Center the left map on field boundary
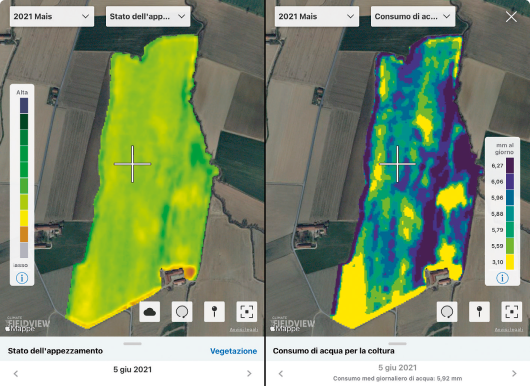530x390 pixels. 247,312
